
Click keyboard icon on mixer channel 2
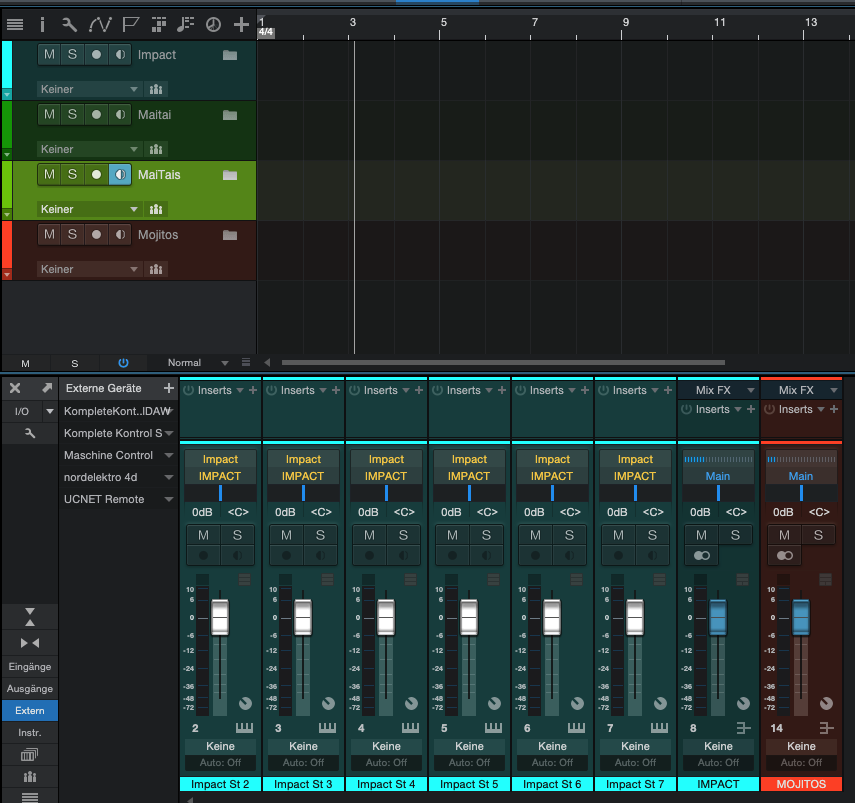point(245,728)
